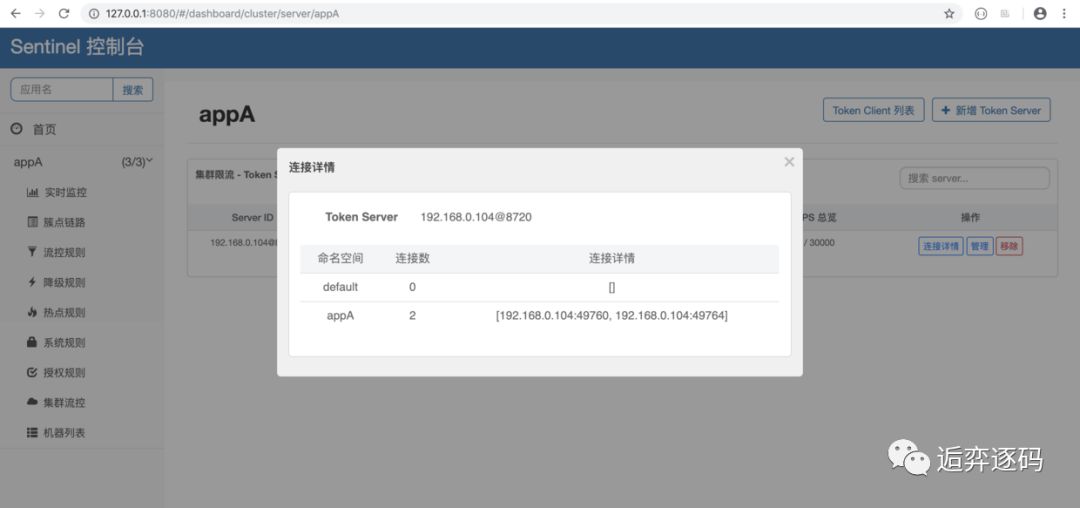The height and width of the screenshot is (508, 1080).
Task: Open 流控规则 menu item
Action: tap(65, 253)
